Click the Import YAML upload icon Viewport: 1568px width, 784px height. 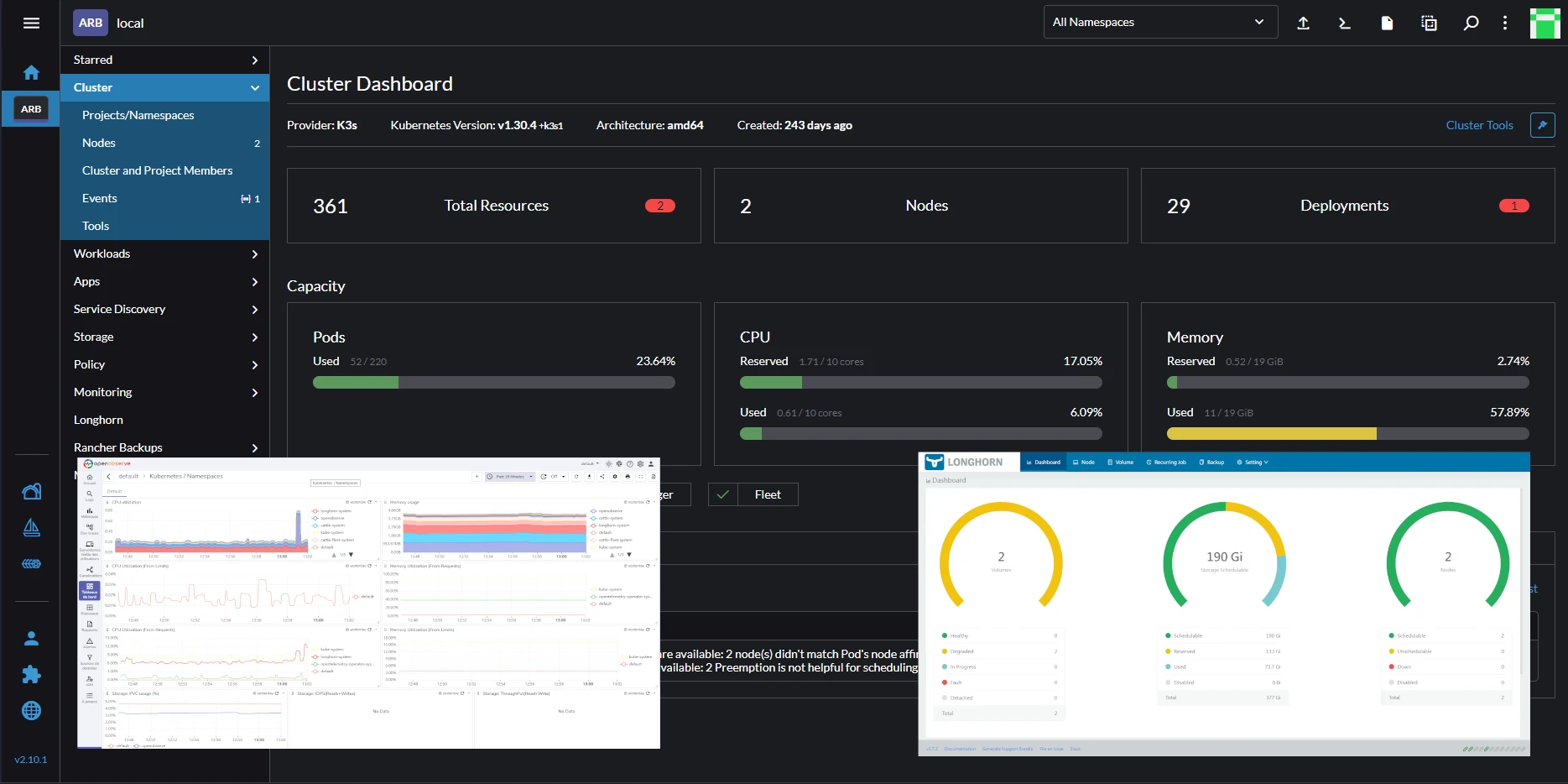(x=1303, y=23)
